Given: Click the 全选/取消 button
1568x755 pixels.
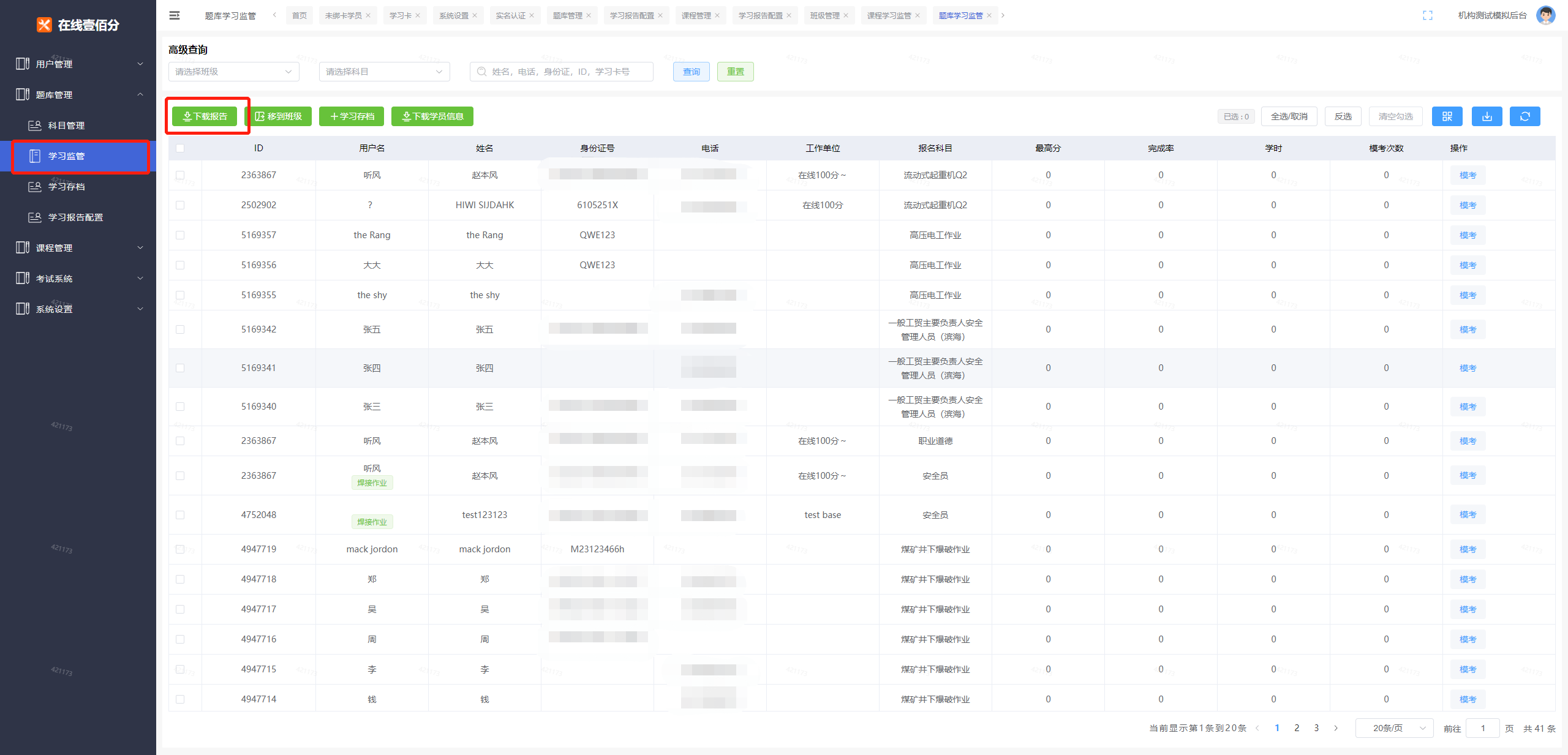Looking at the screenshot, I should [x=1289, y=116].
